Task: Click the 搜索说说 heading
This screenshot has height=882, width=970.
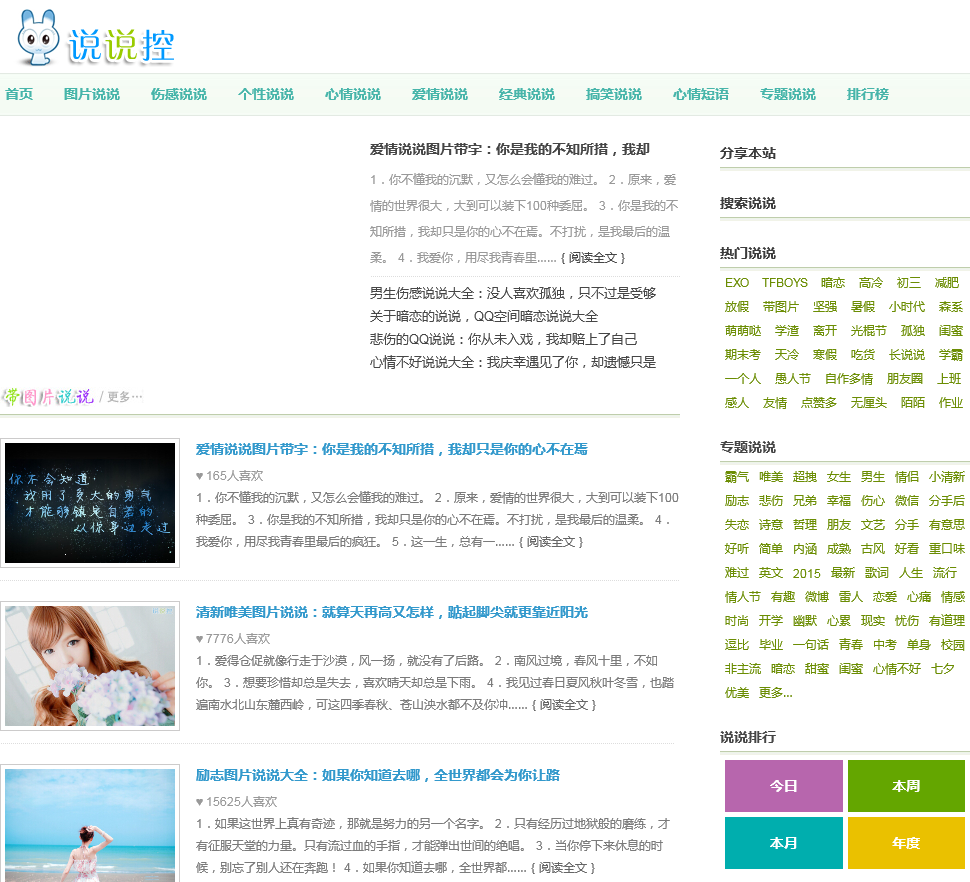Action: pos(747,203)
